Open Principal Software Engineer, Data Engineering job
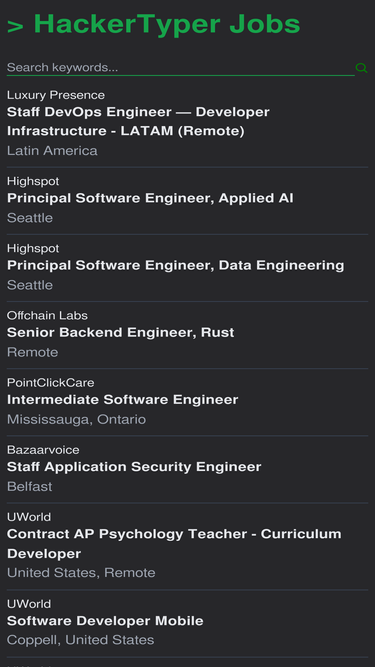Image resolution: width=375 pixels, height=667 pixels. 176,265
